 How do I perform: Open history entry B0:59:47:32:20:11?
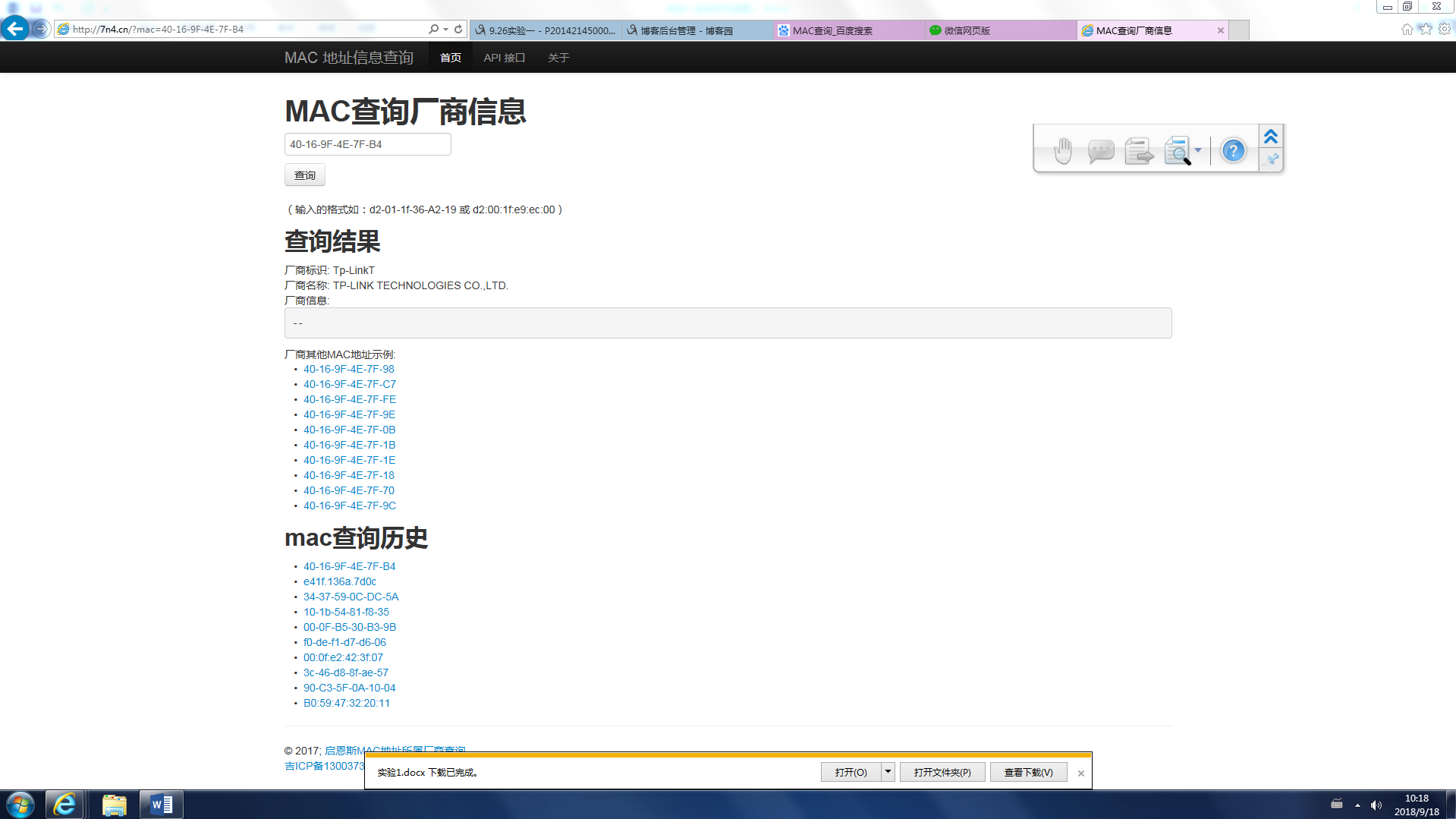coord(347,704)
